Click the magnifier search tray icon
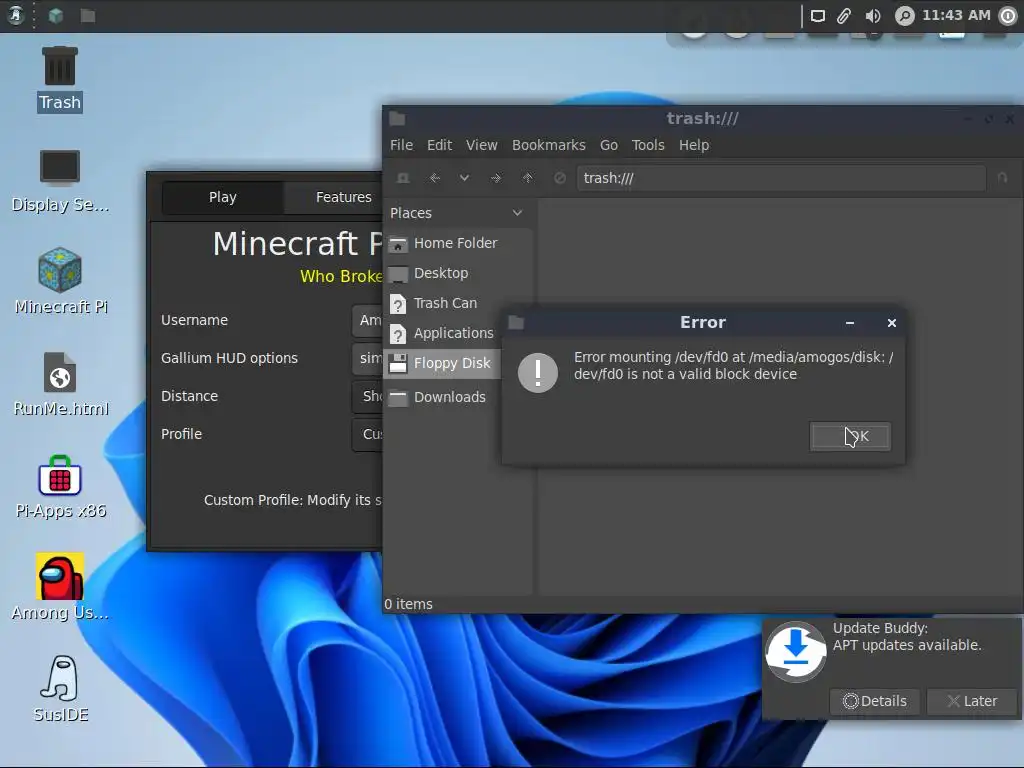 pos(904,16)
